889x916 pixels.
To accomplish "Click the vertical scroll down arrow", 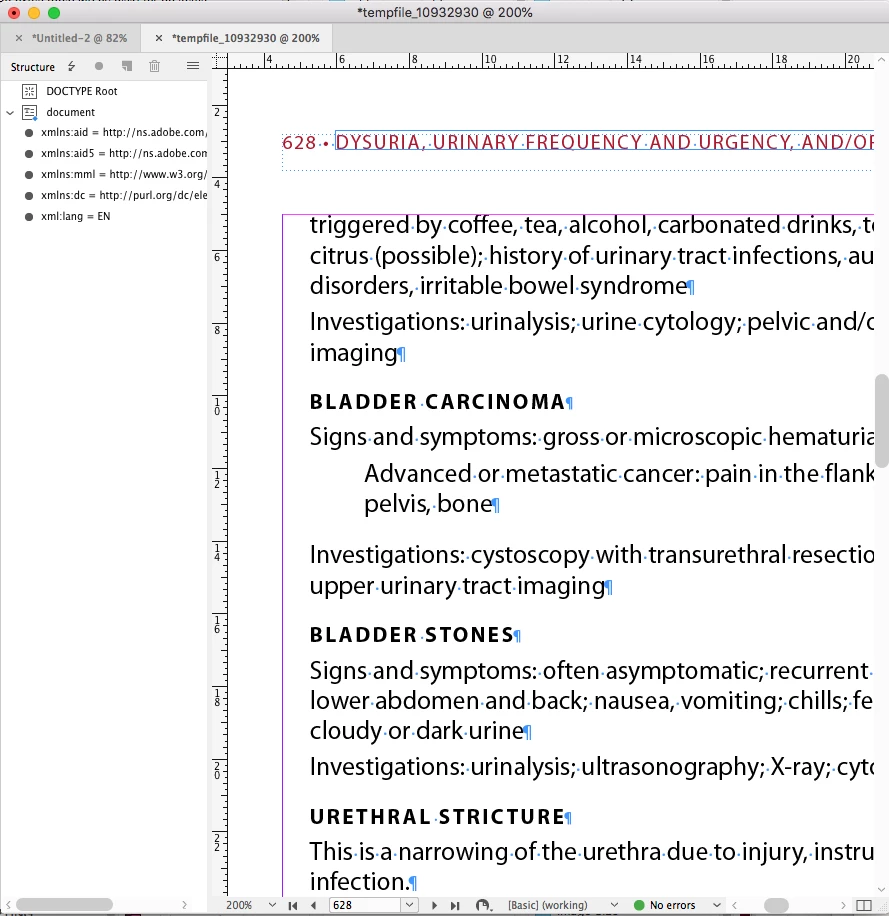I will (x=881, y=889).
